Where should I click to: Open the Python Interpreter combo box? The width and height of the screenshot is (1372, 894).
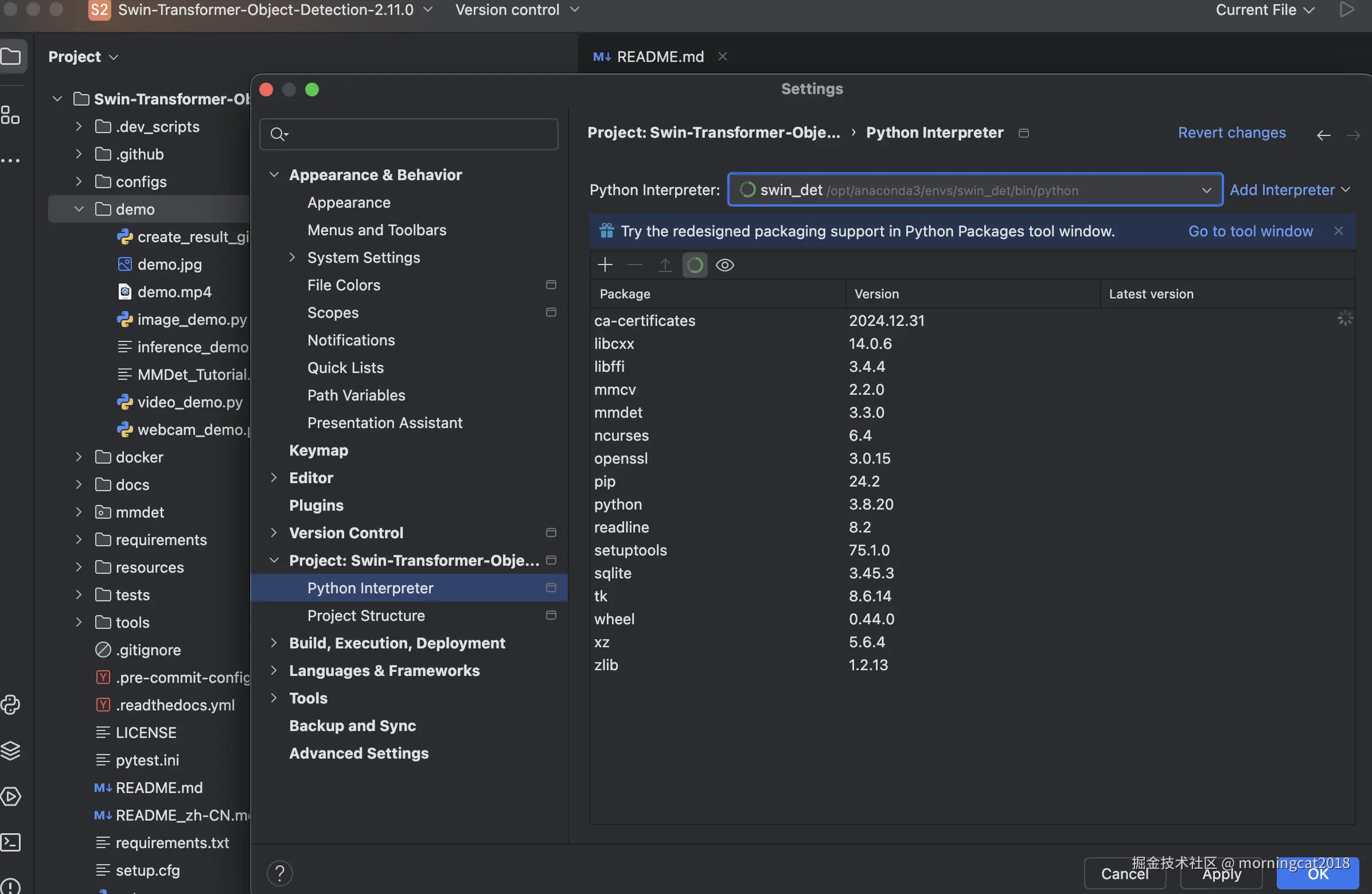[x=975, y=190]
